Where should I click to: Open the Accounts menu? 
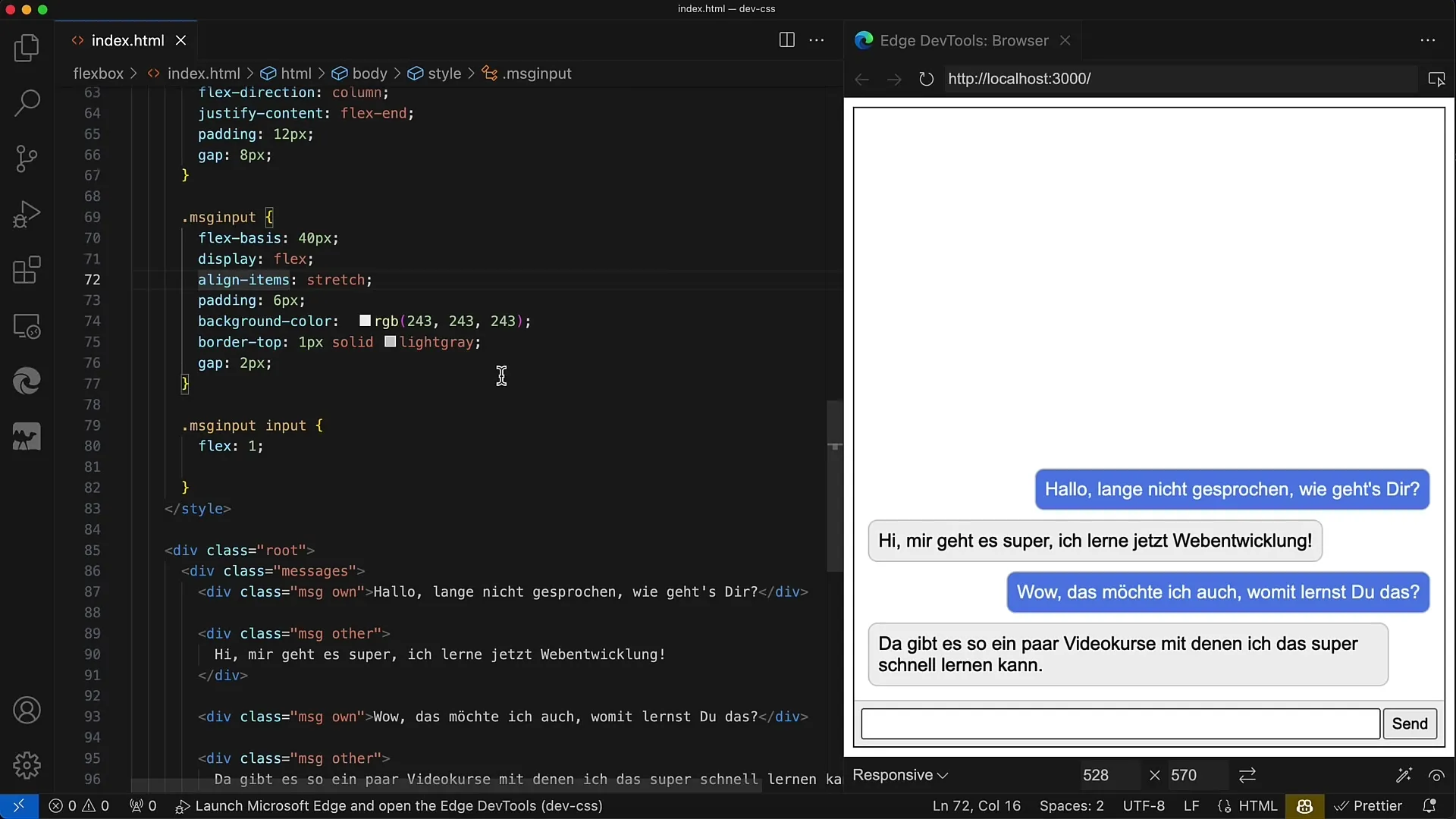coord(27,711)
